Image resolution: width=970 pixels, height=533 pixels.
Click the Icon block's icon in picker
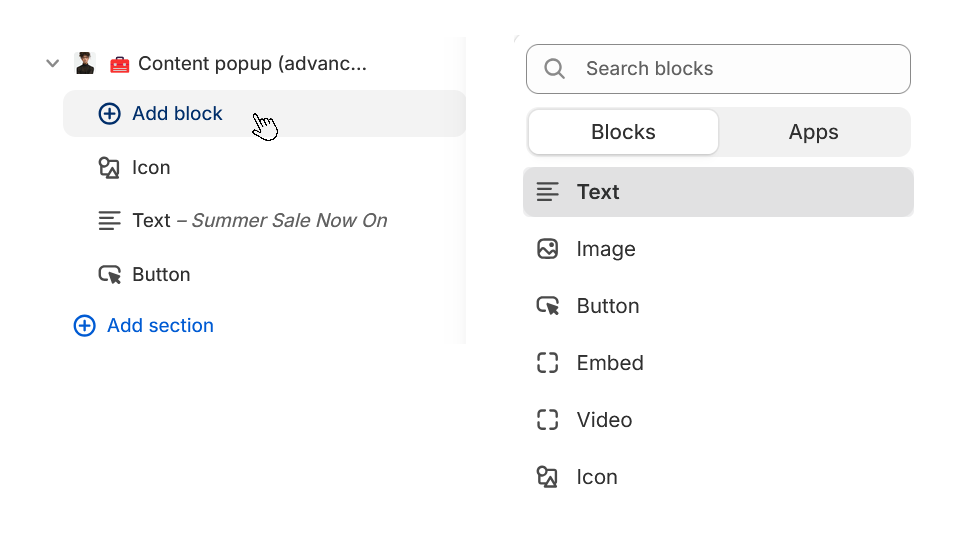[547, 477]
